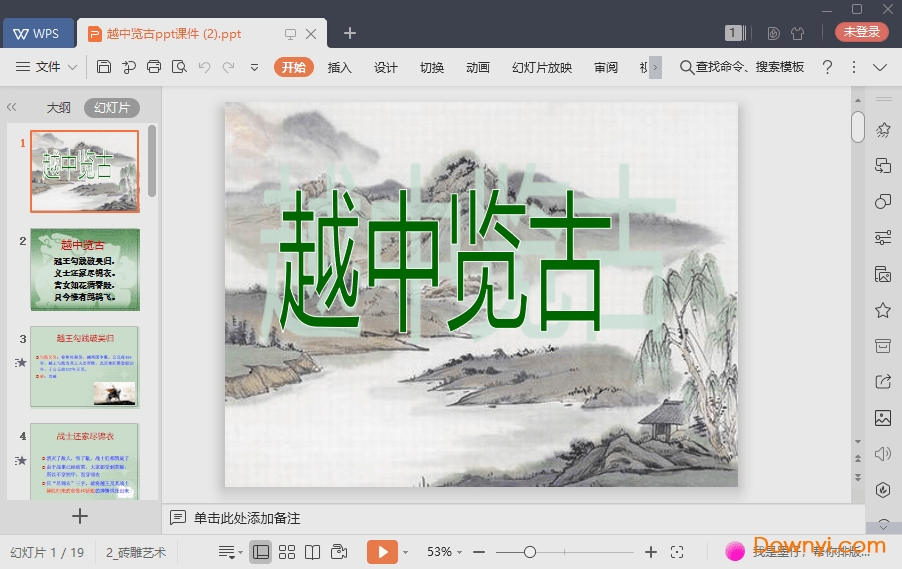The image size is (902, 569).
Task: Zoom in with plus button
Action: pyautogui.click(x=651, y=552)
